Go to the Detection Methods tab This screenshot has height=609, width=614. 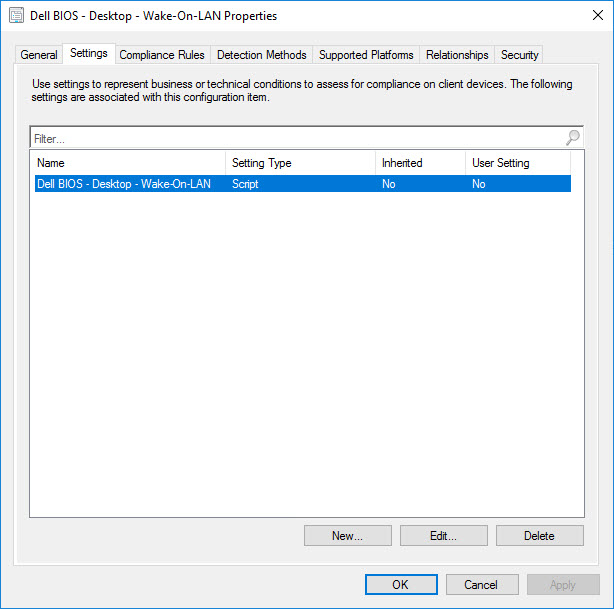(262, 55)
